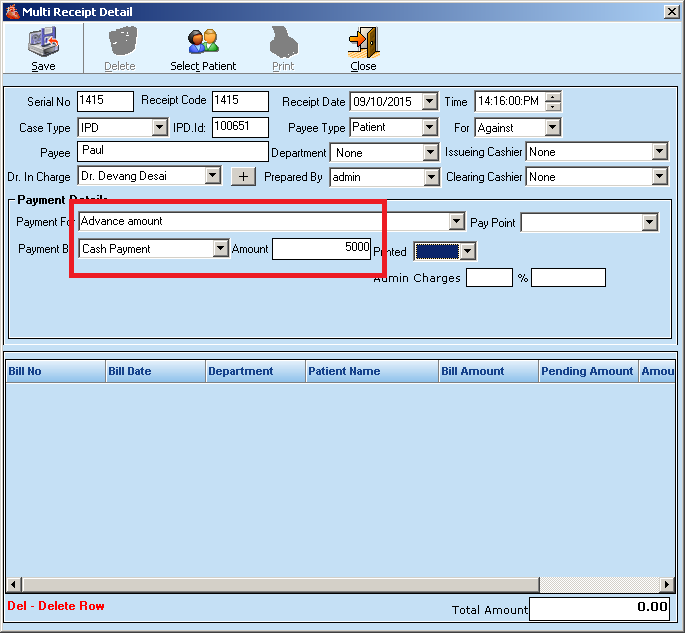This screenshot has width=685, height=633.
Task: Click the Close door icon
Action: click(363, 43)
